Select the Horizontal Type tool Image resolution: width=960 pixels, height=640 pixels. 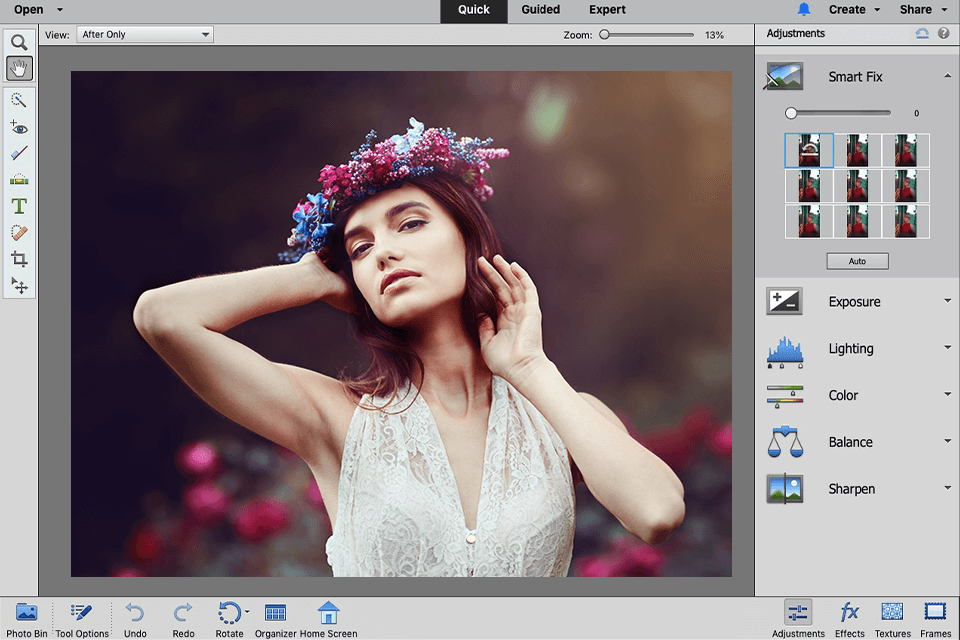pyautogui.click(x=19, y=206)
